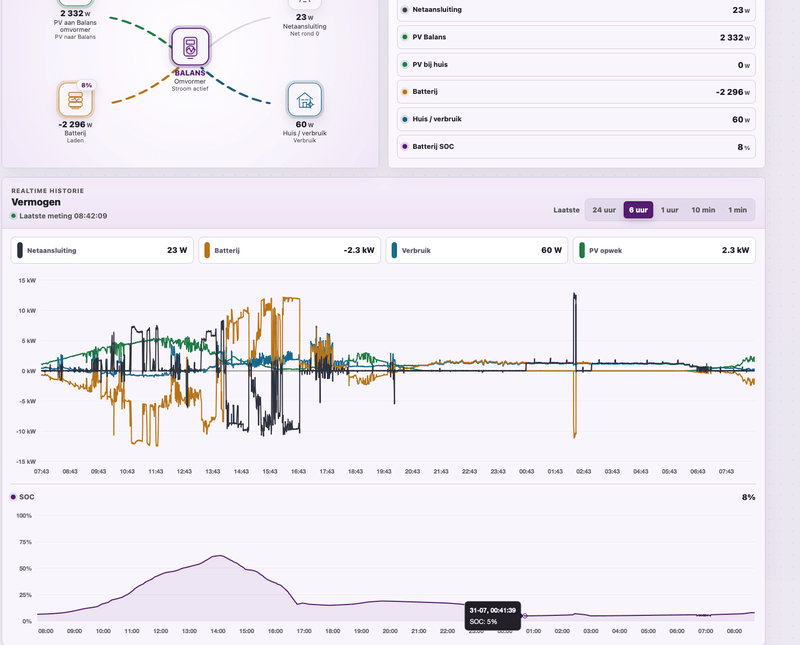Toggle Netaansluiting 23 W series legend card
This screenshot has height=645, width=800.
[x=102, y=251]
